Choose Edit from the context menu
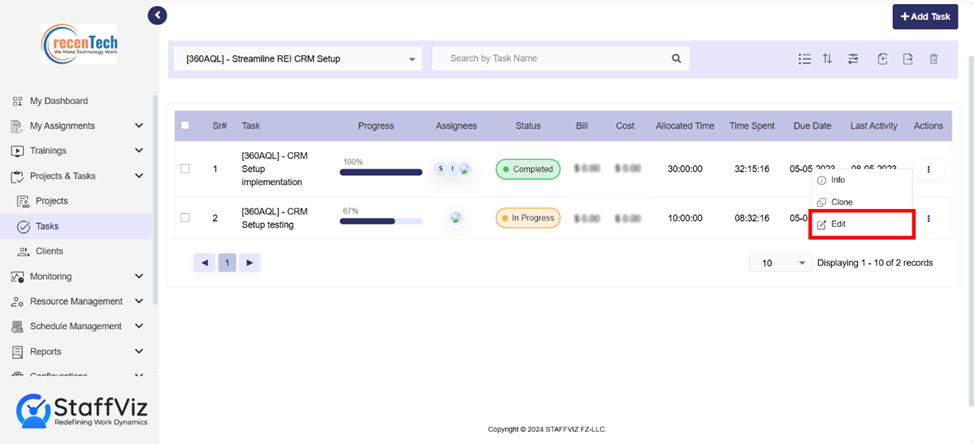 861,224
